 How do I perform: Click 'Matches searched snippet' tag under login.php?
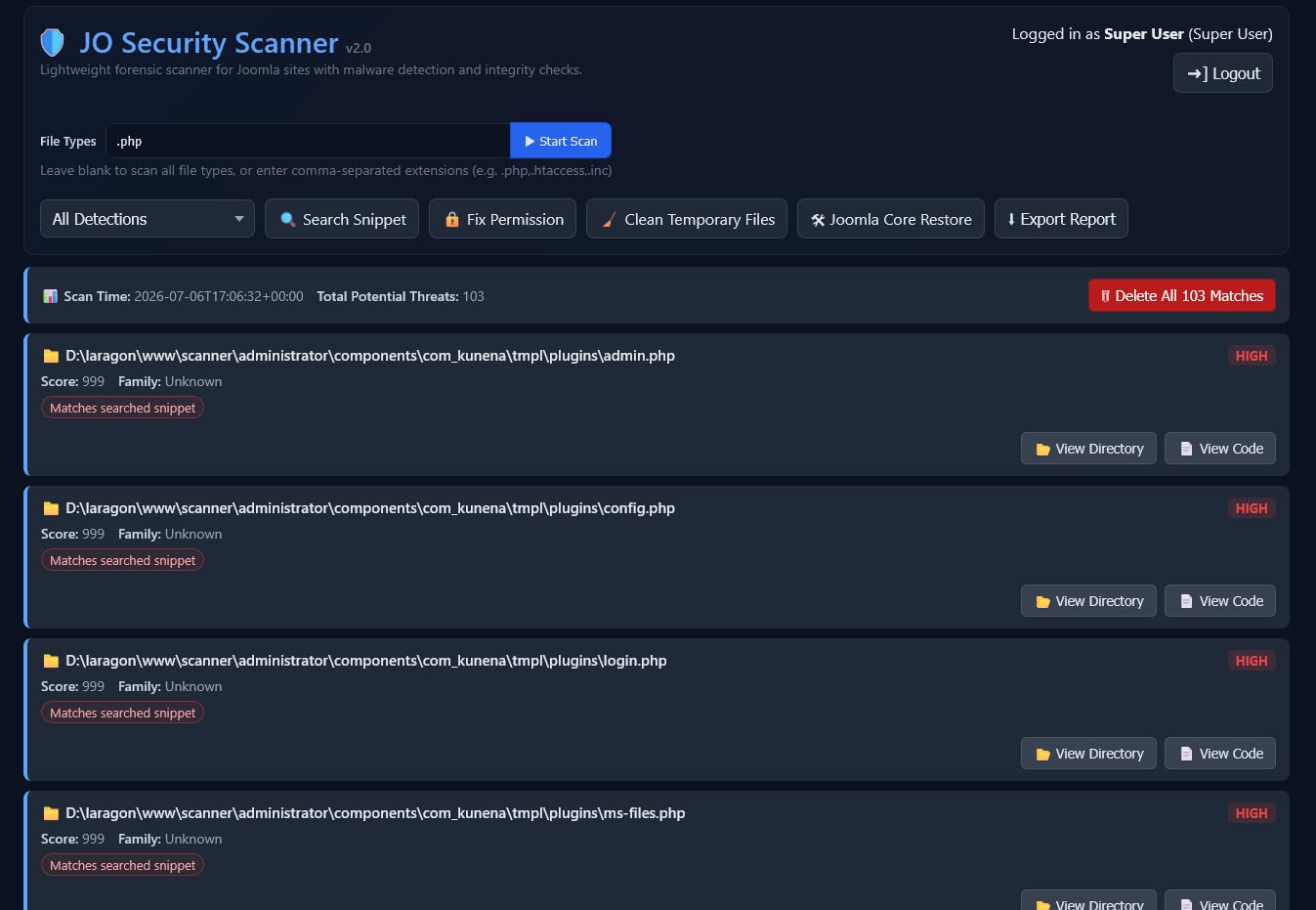click(122, 713)
